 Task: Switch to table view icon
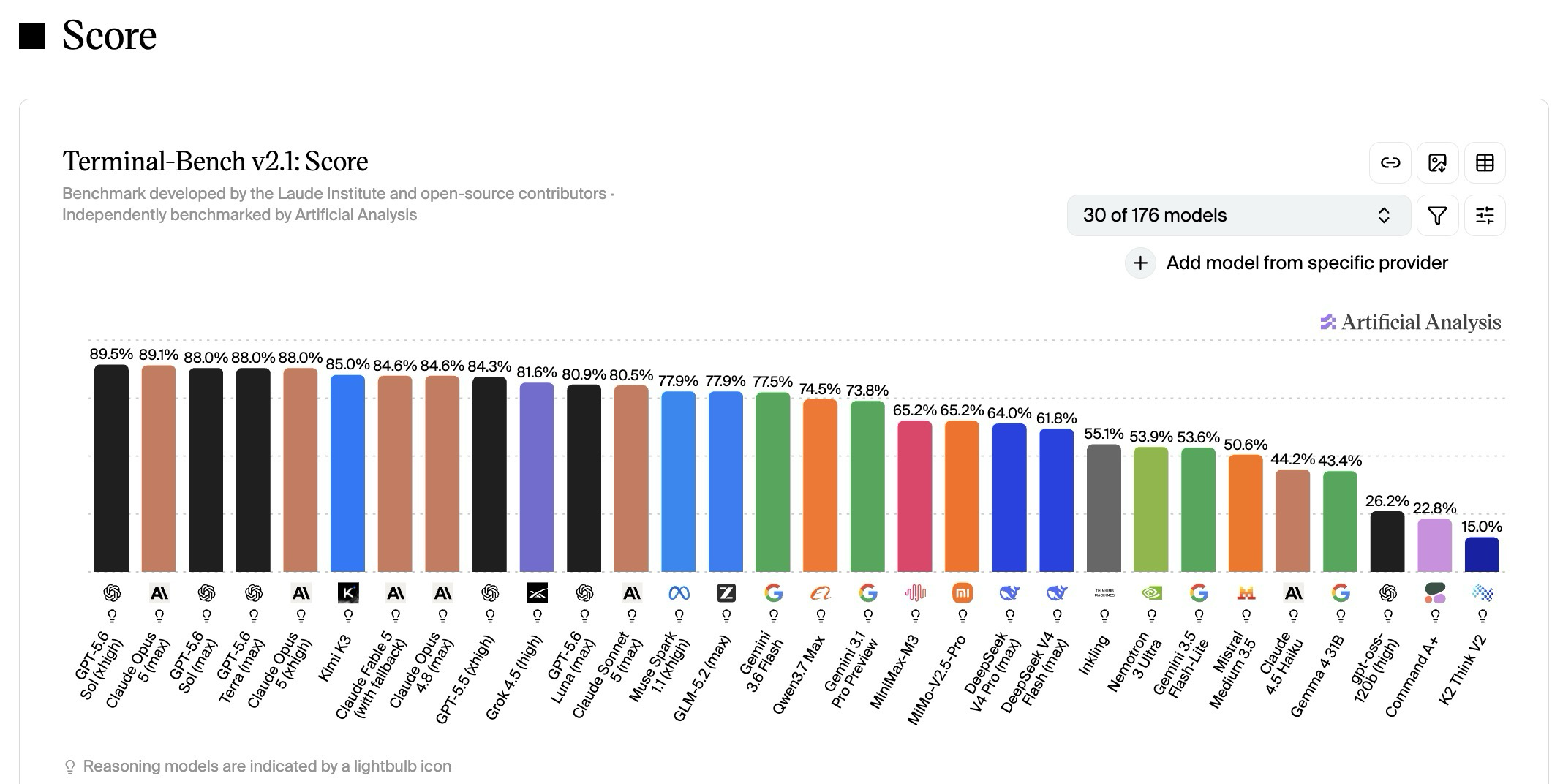(1485, 162)
